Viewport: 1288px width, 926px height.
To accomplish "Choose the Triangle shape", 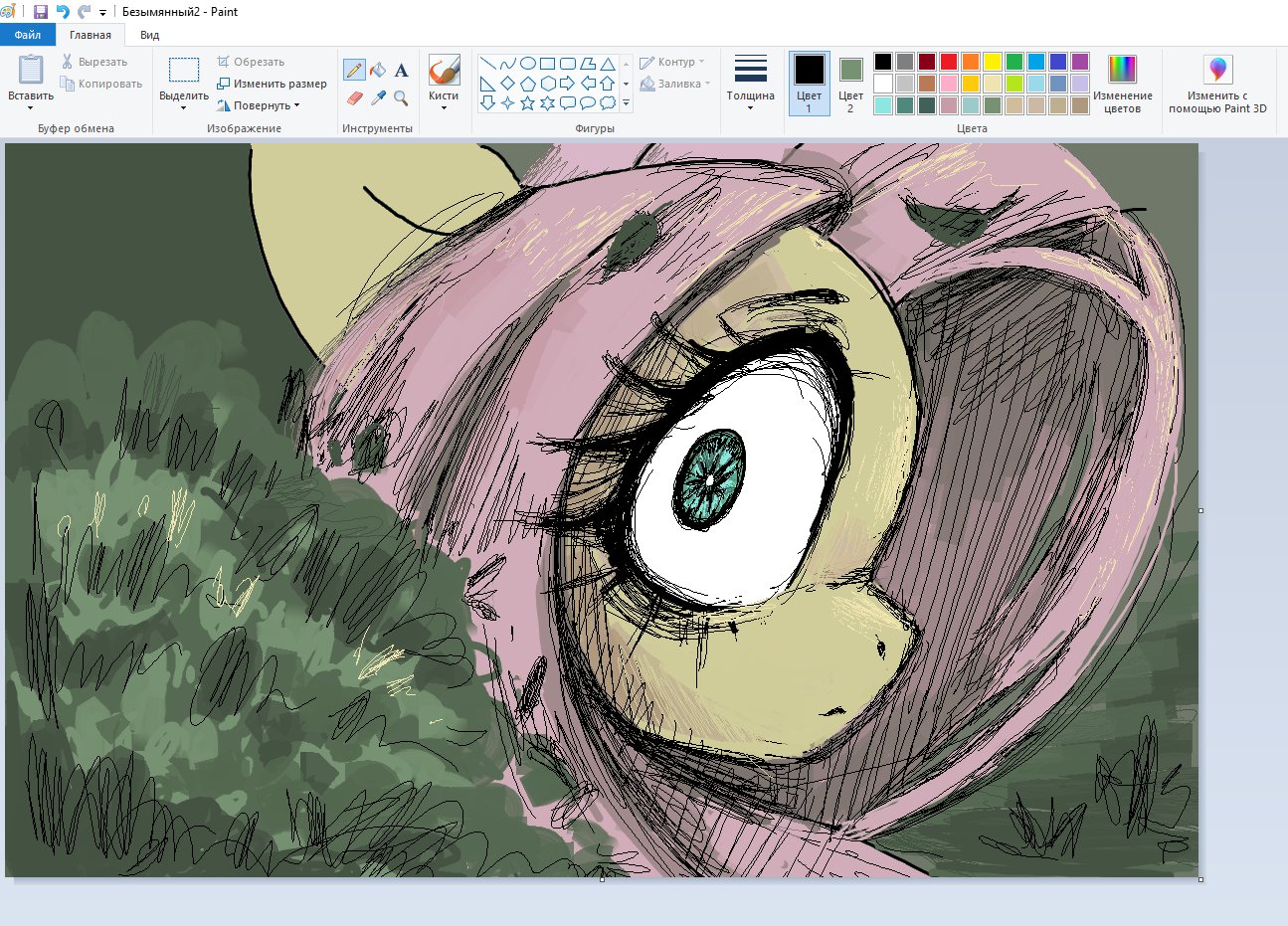I will coord(607,65).
